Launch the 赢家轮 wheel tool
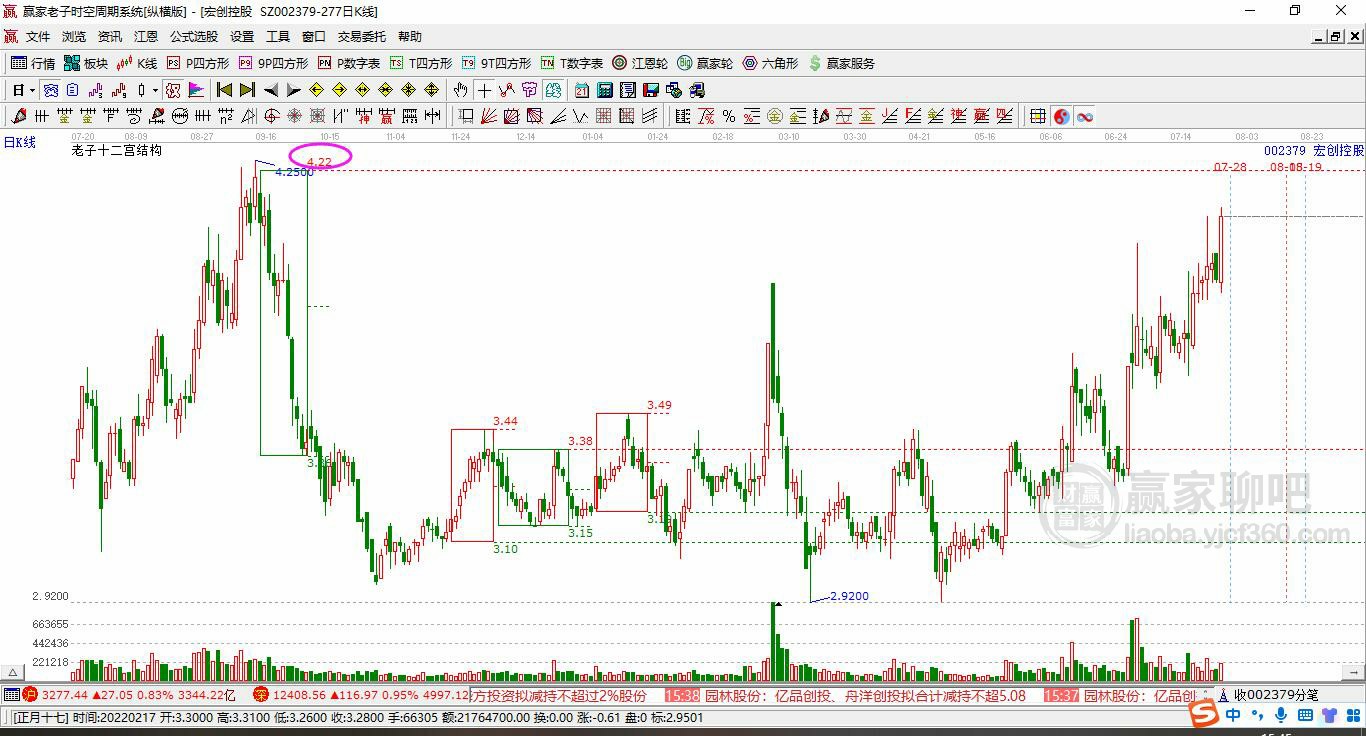This screenshot has height=736, width=1366. click(x=705, y=63)
